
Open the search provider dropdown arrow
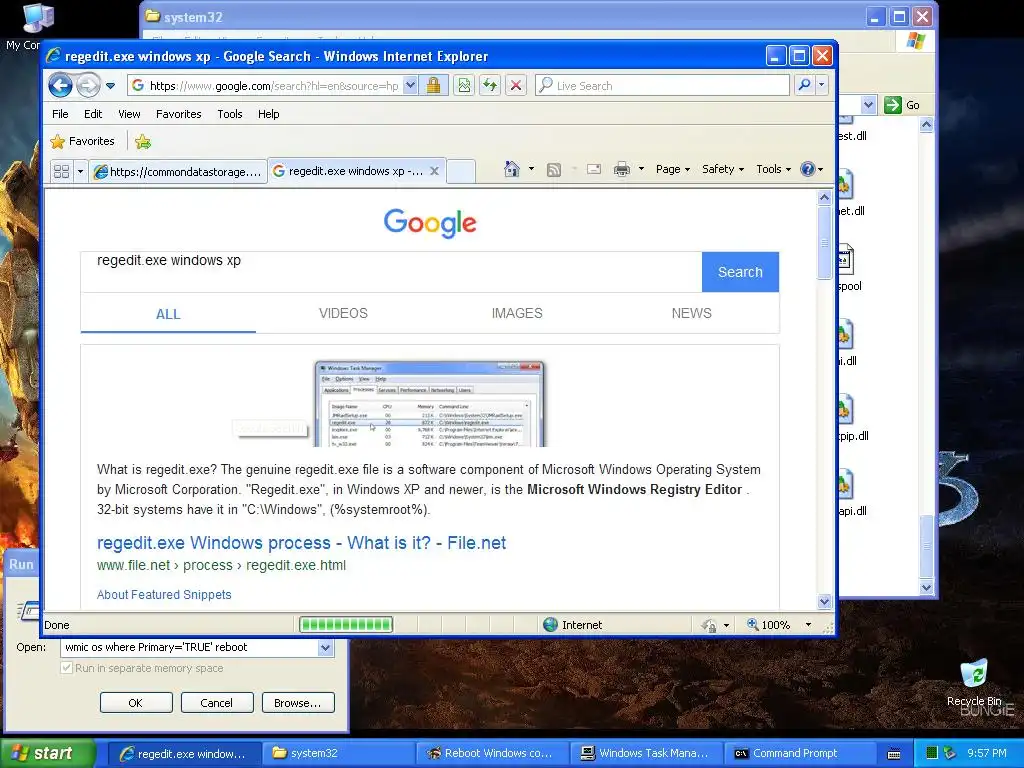coord(822,85)
